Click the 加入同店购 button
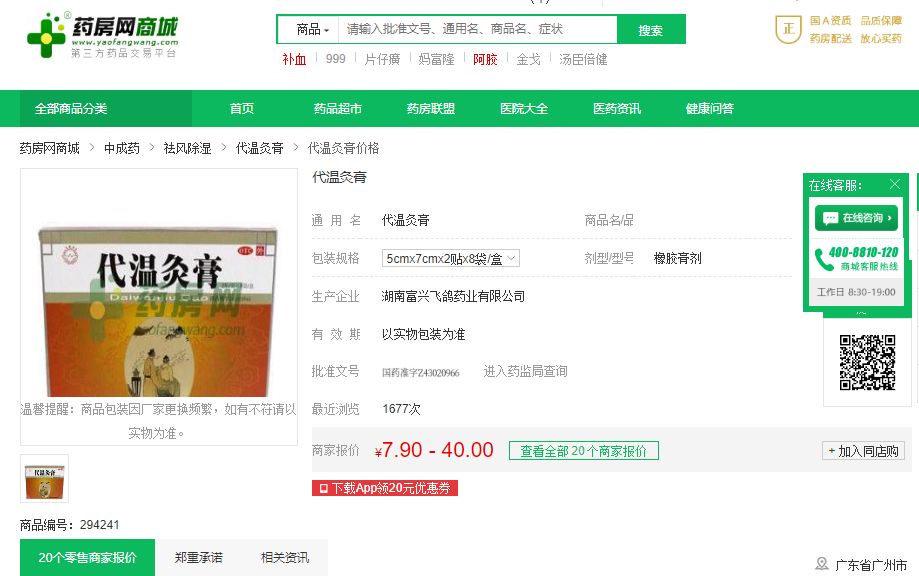919x576 pixels. (x=863, y=451)
